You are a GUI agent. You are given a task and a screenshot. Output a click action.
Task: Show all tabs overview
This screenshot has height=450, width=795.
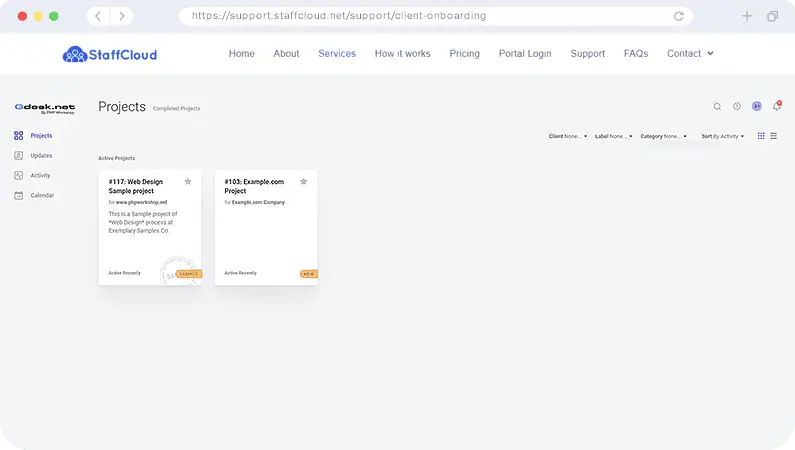[x=772, y=16]
